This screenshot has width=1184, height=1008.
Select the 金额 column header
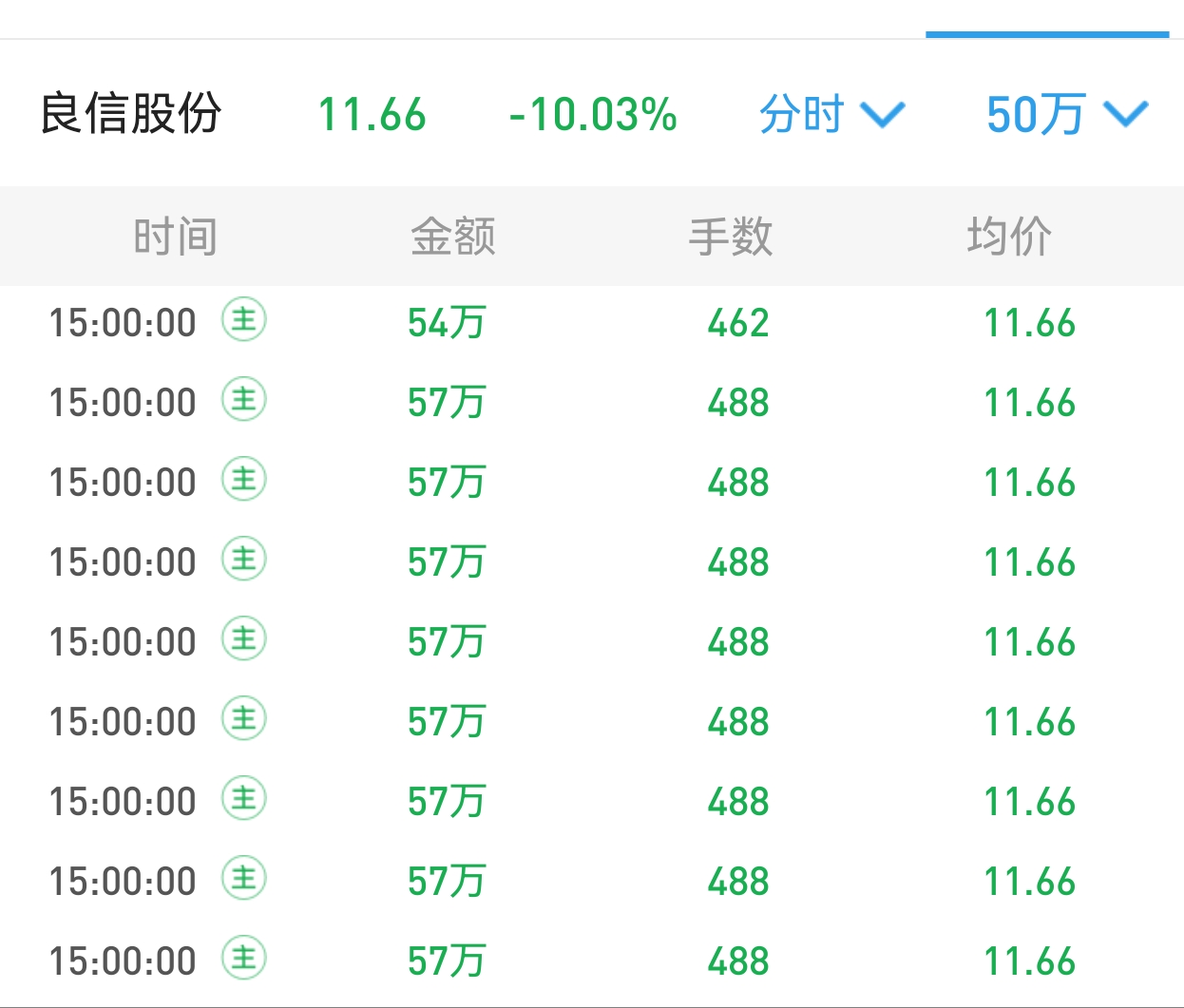point(453,237)
